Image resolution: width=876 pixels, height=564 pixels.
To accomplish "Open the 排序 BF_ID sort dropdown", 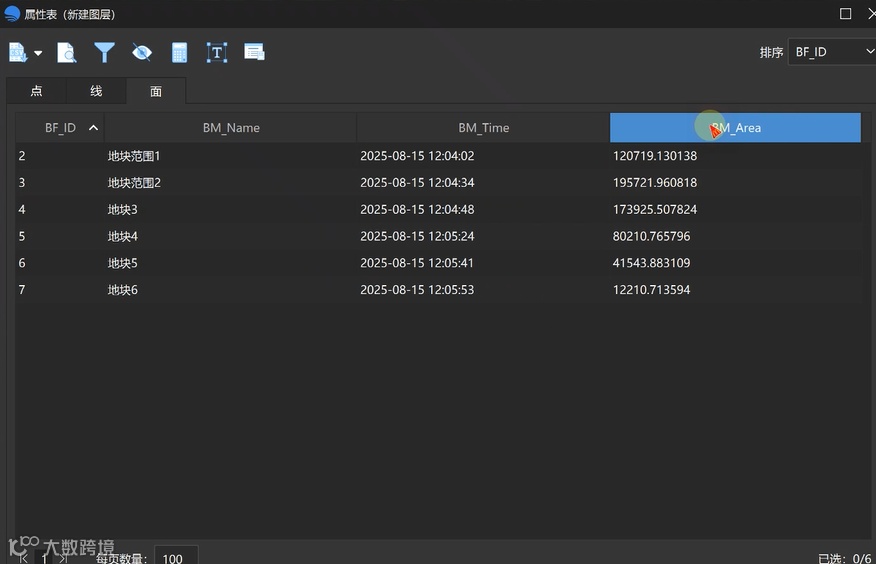I will pyautogui.click(x=831, y=52).
